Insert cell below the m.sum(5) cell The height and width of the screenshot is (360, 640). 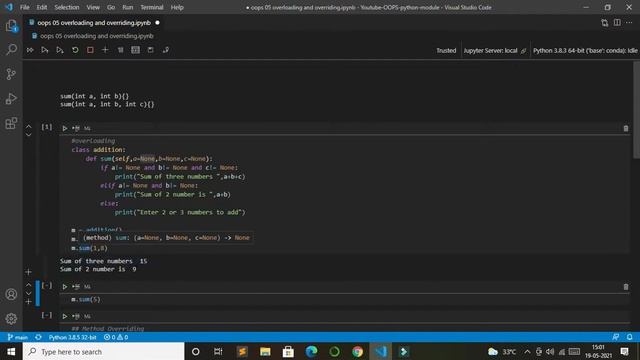pyautogui.click(x=28, y=302)
